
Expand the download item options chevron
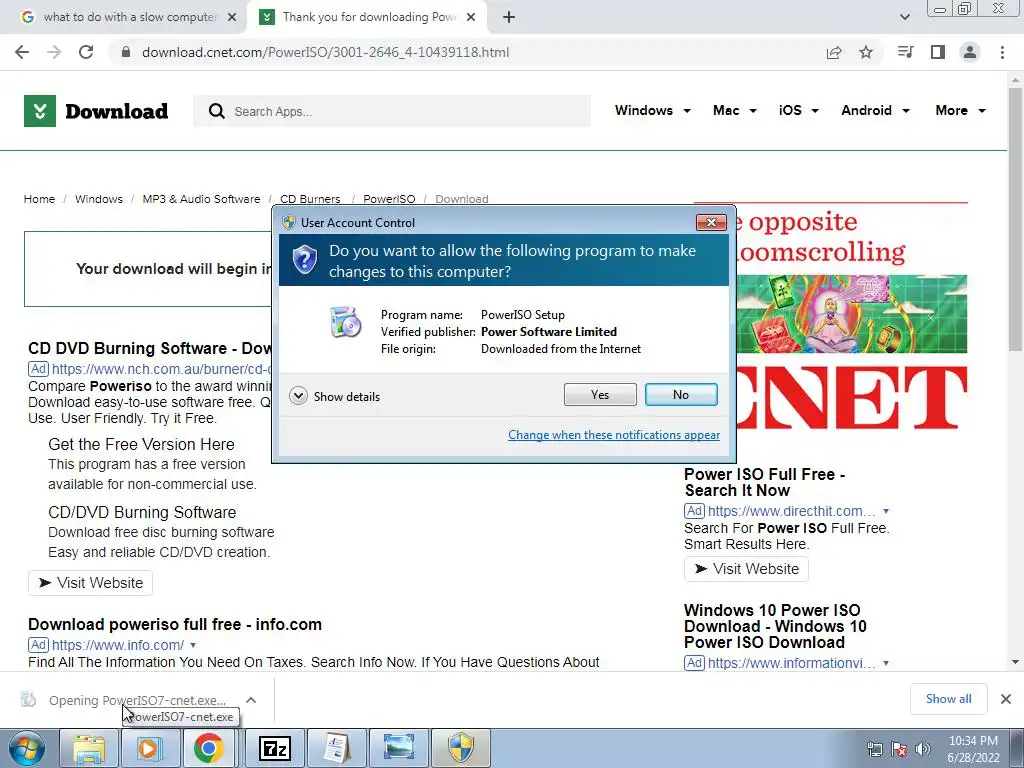251,700
